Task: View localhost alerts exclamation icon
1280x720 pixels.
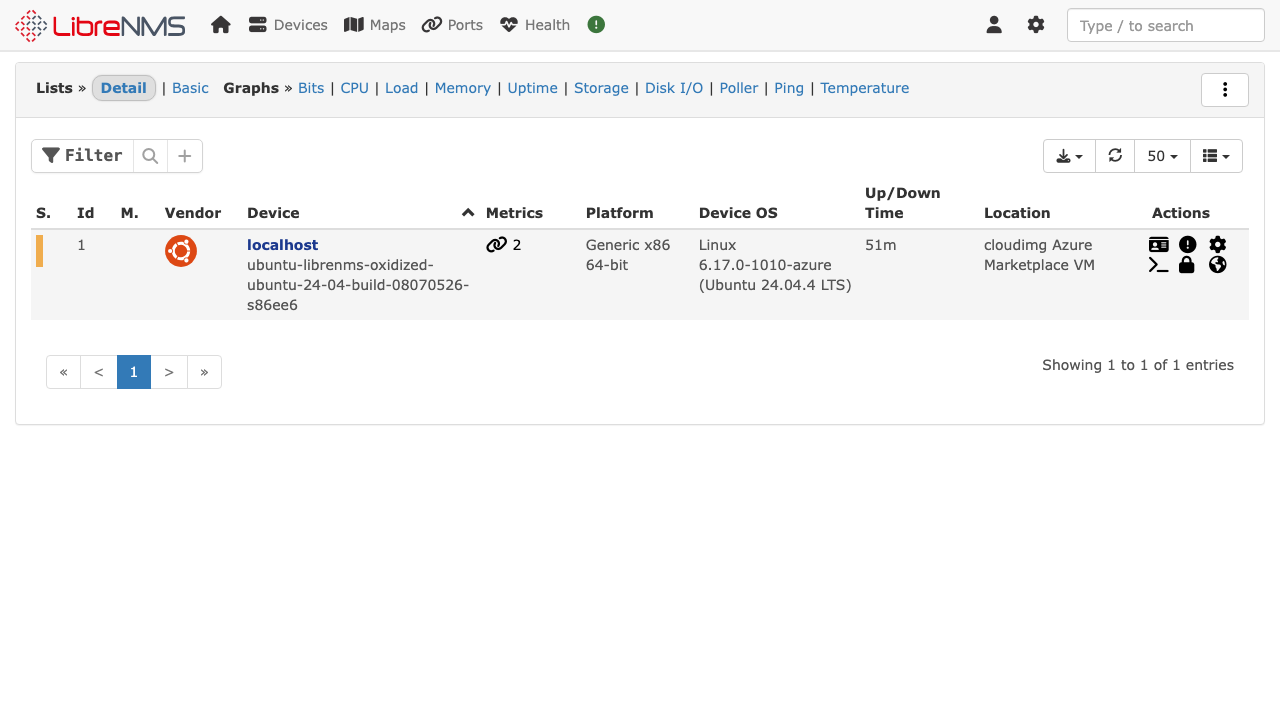Action: coord(1188,245)
